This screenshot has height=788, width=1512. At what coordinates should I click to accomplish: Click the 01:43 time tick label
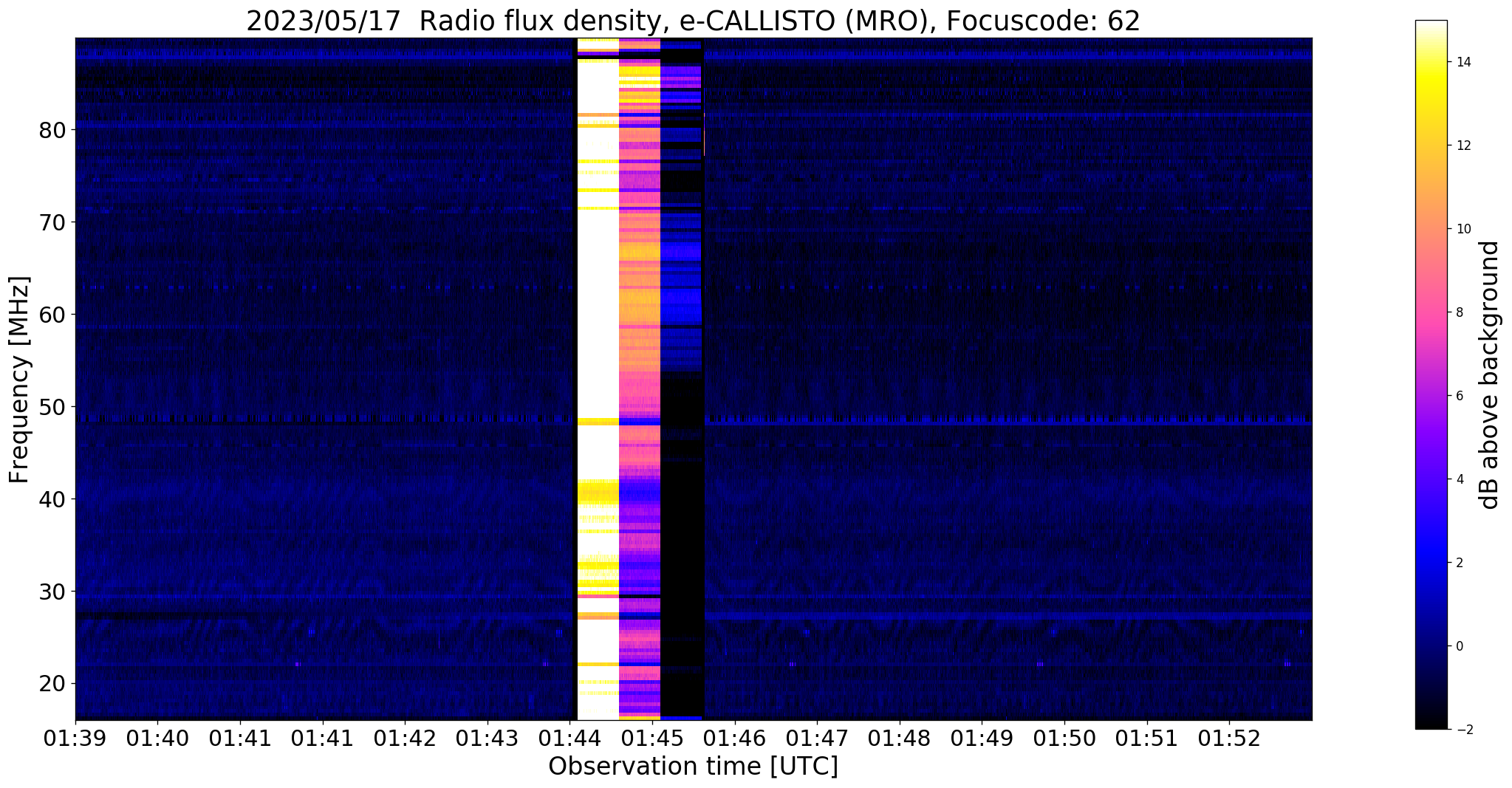pos(487,738)
